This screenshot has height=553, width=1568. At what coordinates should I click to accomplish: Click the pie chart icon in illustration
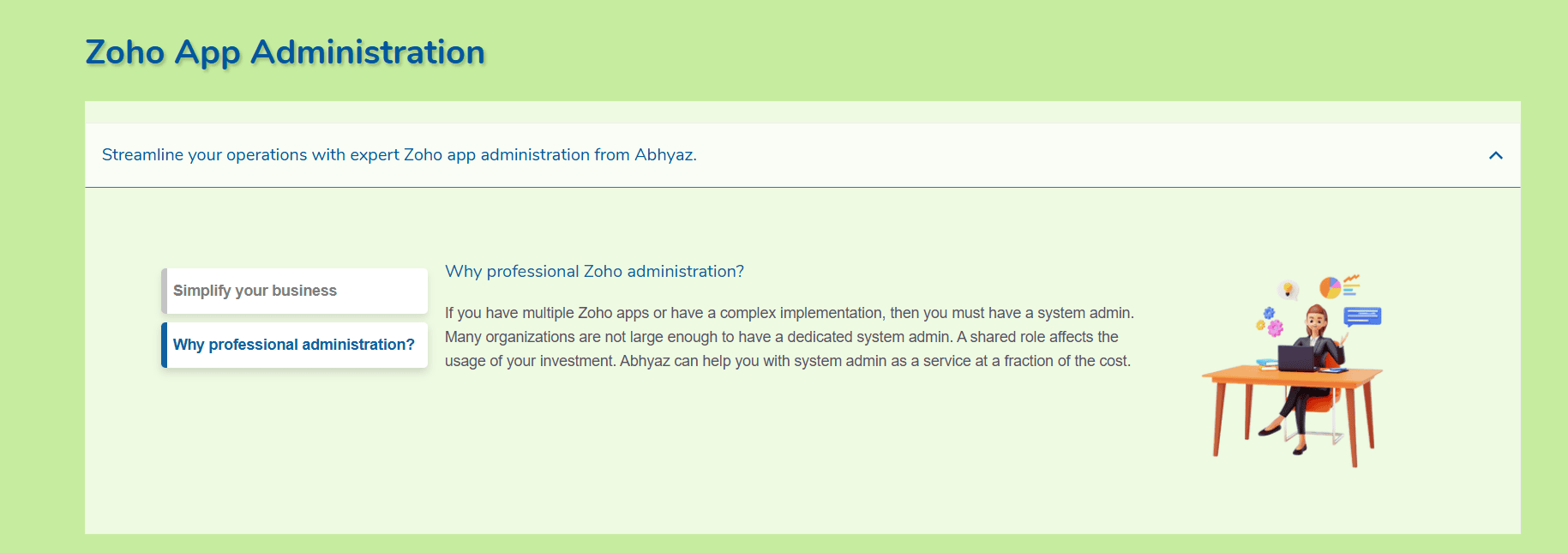1331,287
